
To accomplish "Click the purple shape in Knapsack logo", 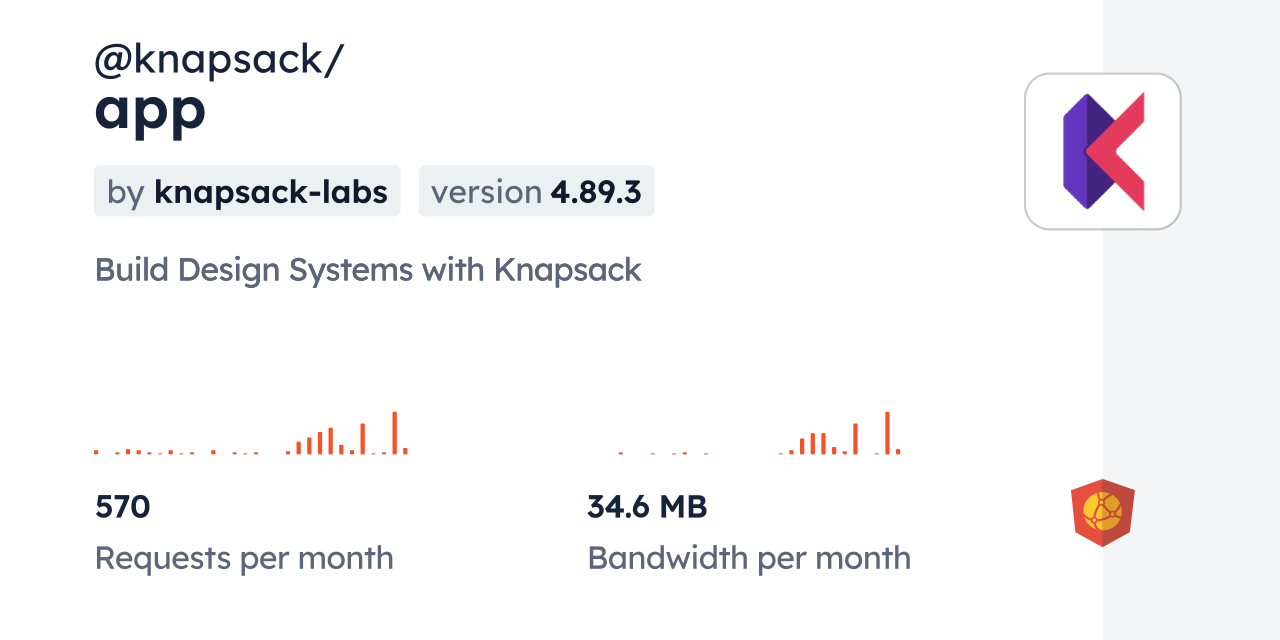I will click(1076, 152).
